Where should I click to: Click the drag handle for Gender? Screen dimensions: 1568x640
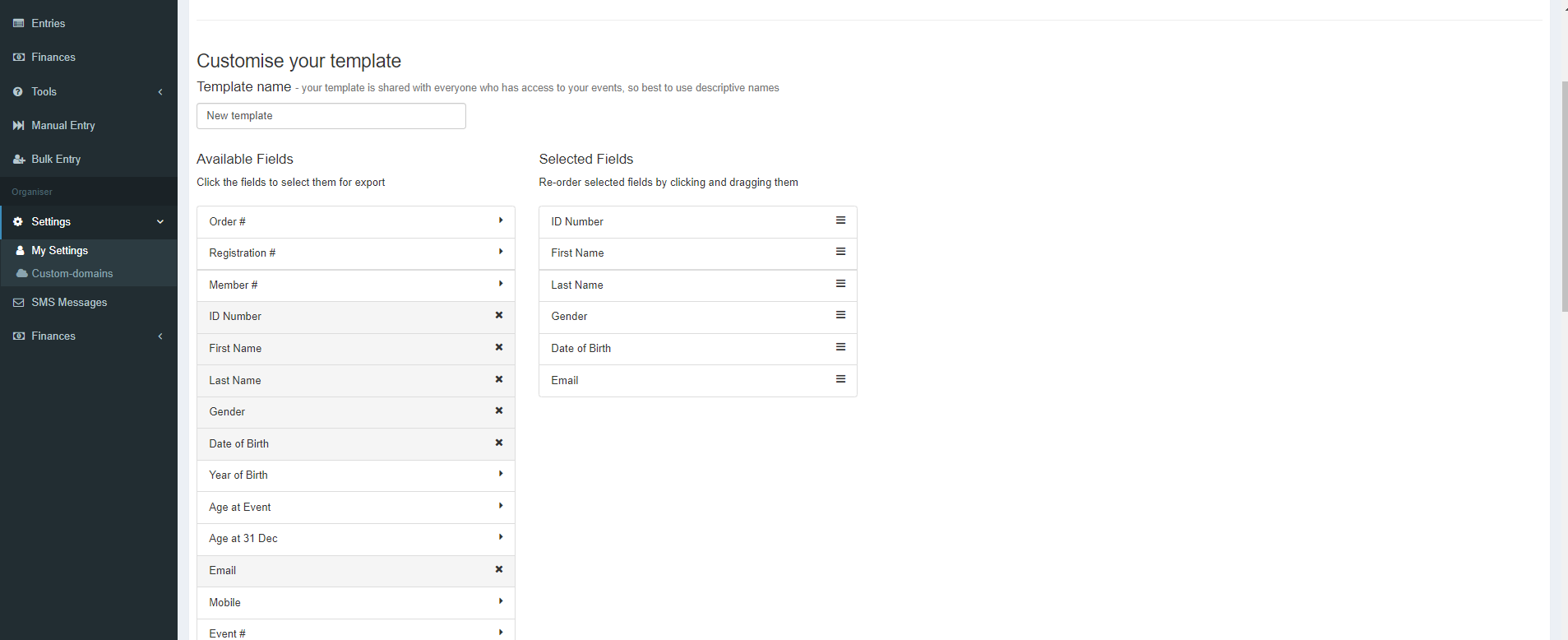pos(840,315)
